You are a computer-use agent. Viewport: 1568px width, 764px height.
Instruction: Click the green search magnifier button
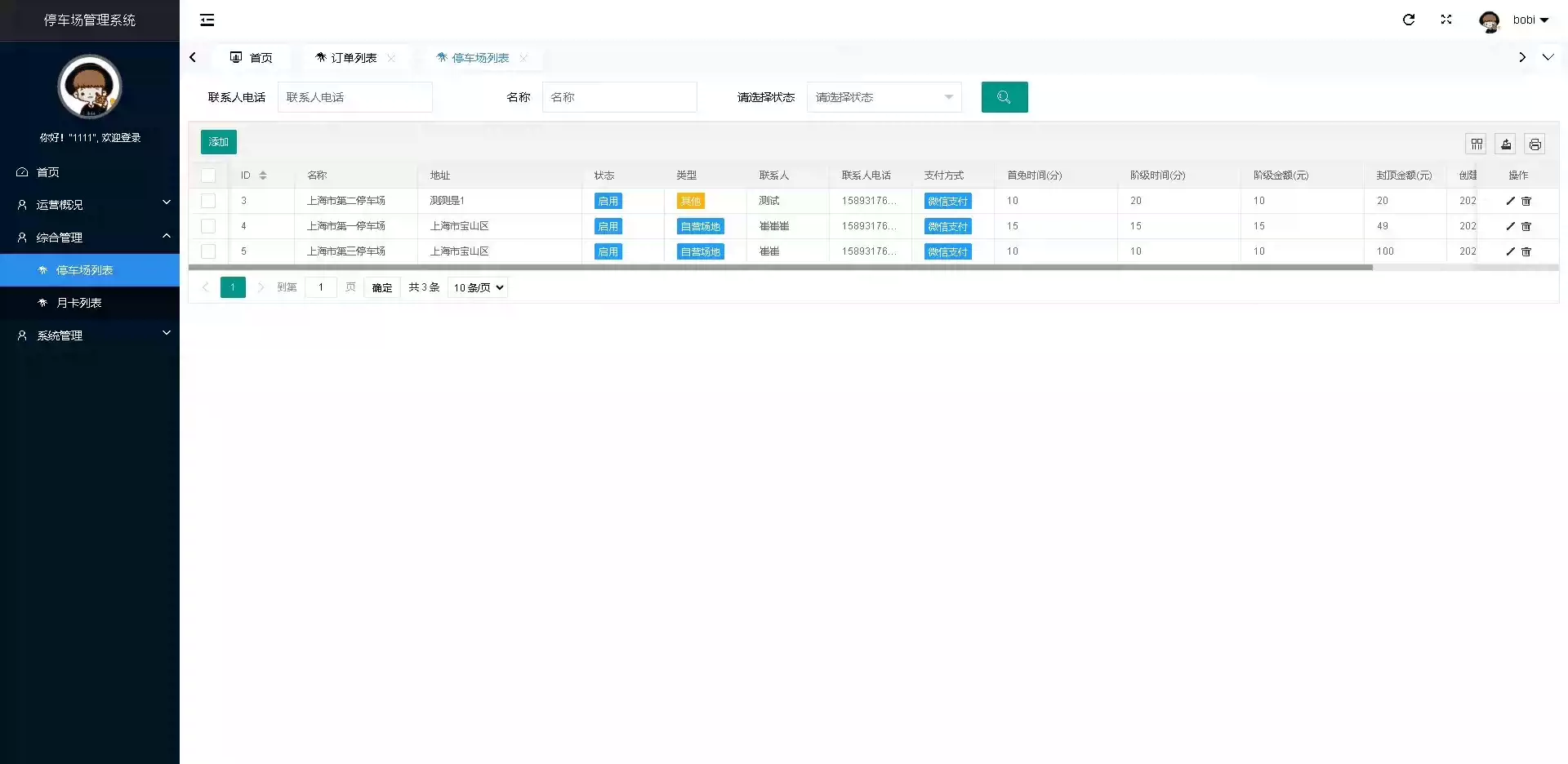pyautogui.click(x=1004, y=97)
